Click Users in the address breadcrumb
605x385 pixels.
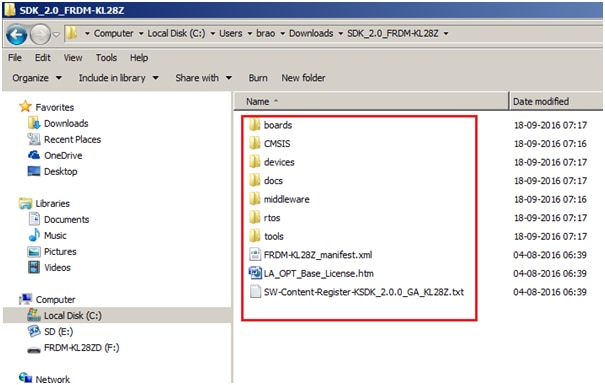tap(231, 34)
